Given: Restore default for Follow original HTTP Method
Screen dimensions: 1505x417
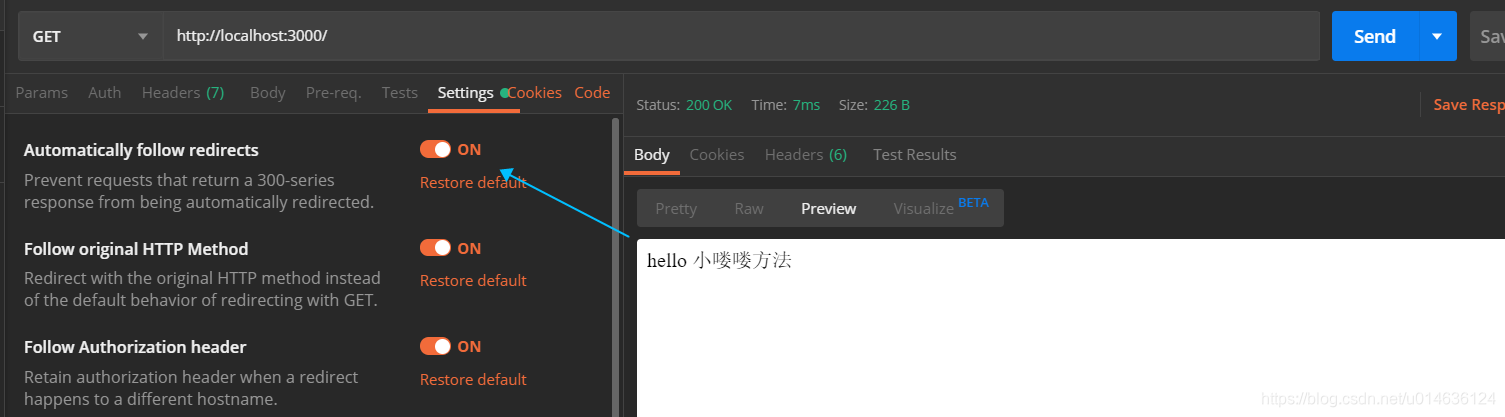Looking at the screenshot, I should coord(473,280).
